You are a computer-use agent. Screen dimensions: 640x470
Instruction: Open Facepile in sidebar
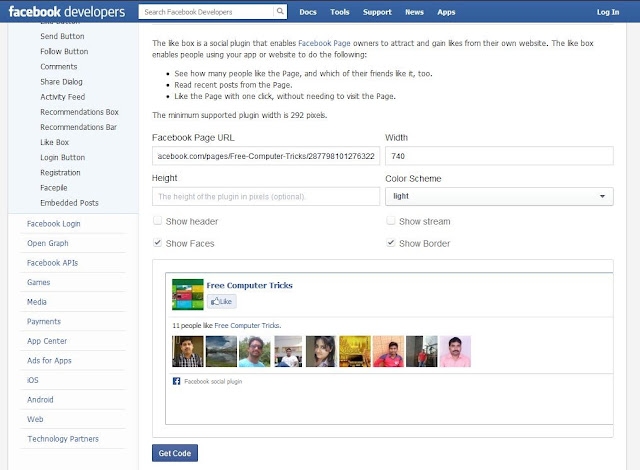[53, 188]
